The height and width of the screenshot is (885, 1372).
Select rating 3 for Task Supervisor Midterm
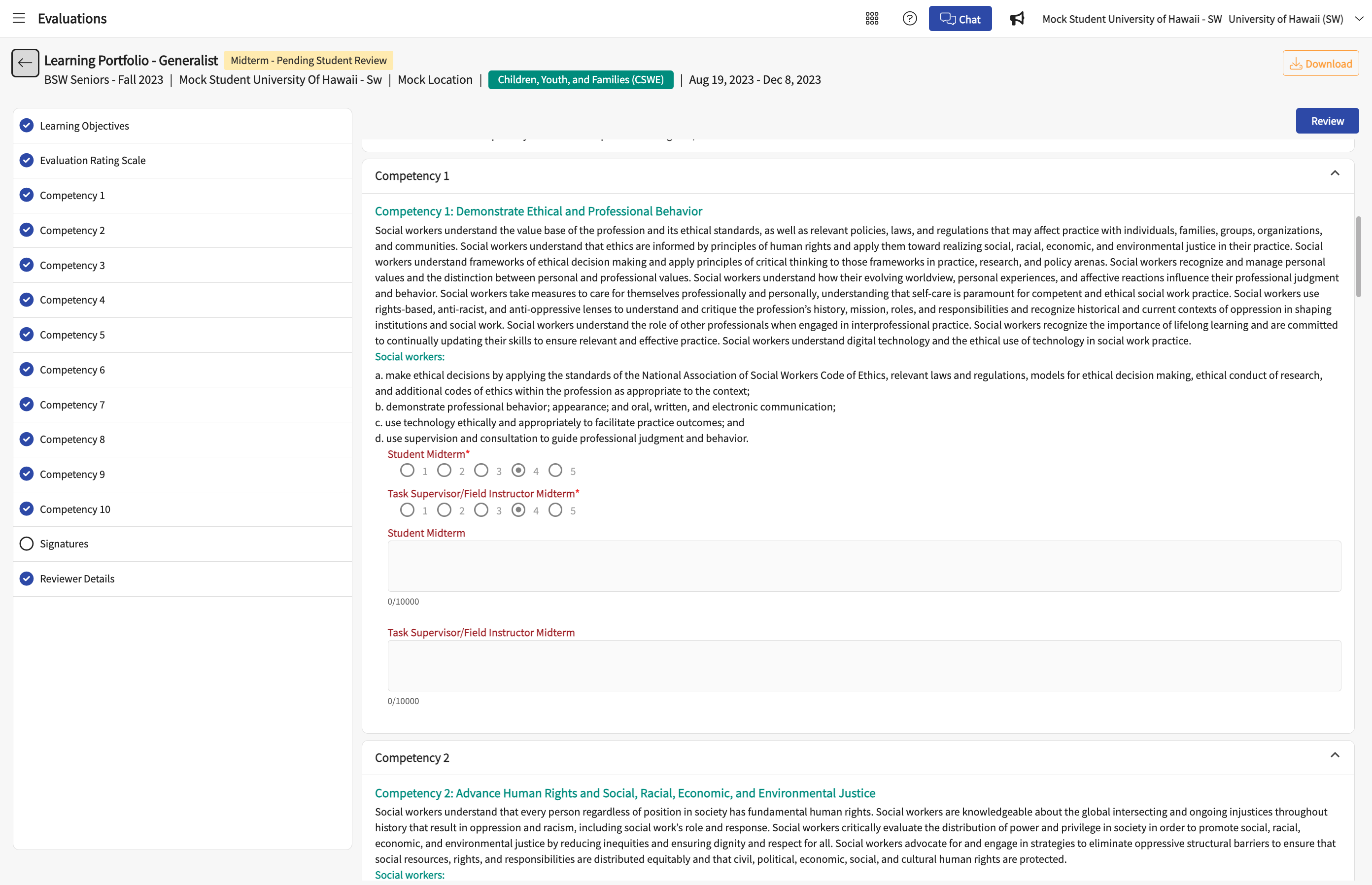(481, 511)
